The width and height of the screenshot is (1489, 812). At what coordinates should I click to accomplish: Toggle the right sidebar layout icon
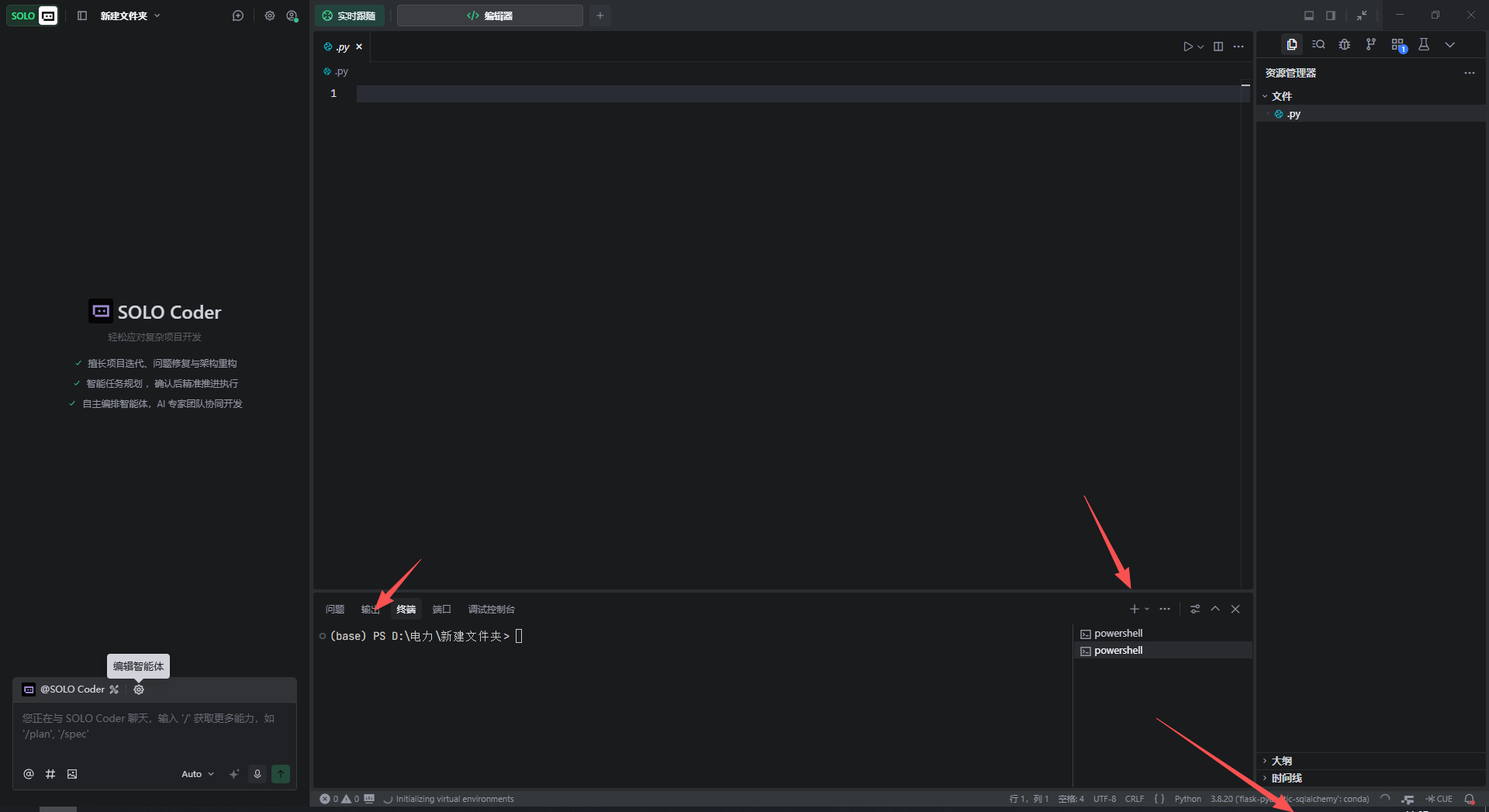tap(1331, 16)
